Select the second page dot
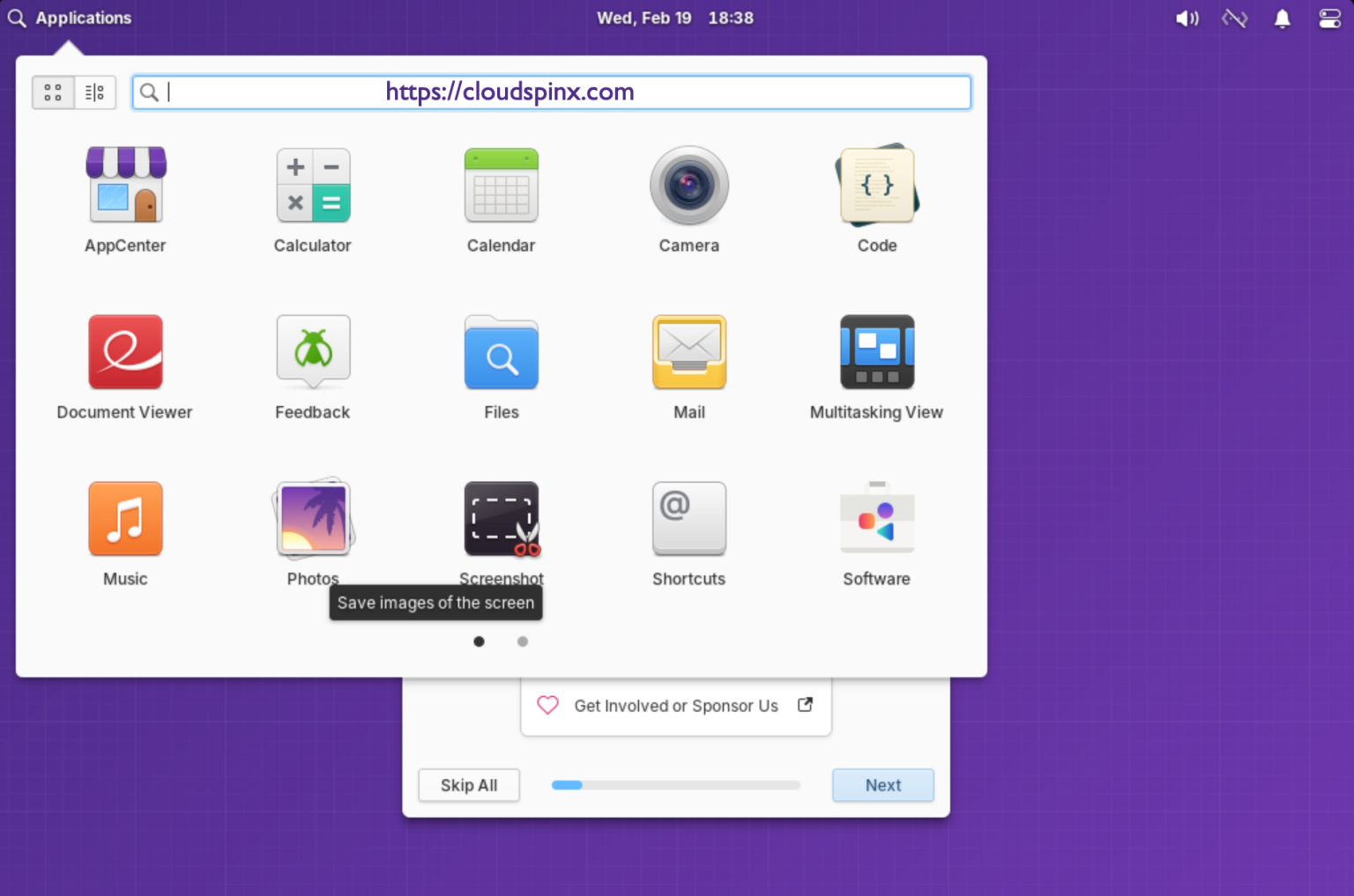1354x896 pixels. [523, 641]
